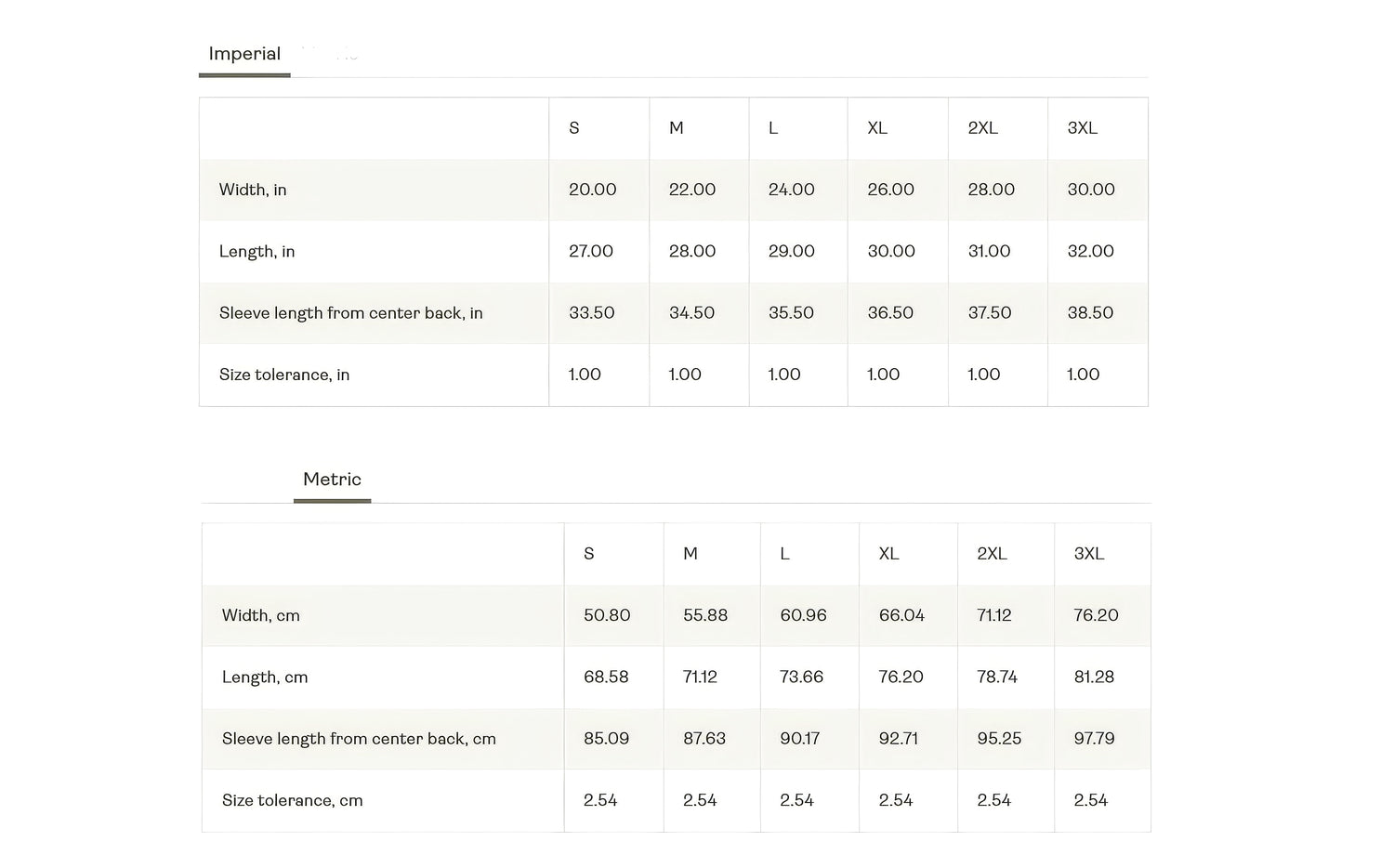1394x868 pixels.
Task: Click the "Size tolerance, cm" row label
Action: tap(292, 800)
